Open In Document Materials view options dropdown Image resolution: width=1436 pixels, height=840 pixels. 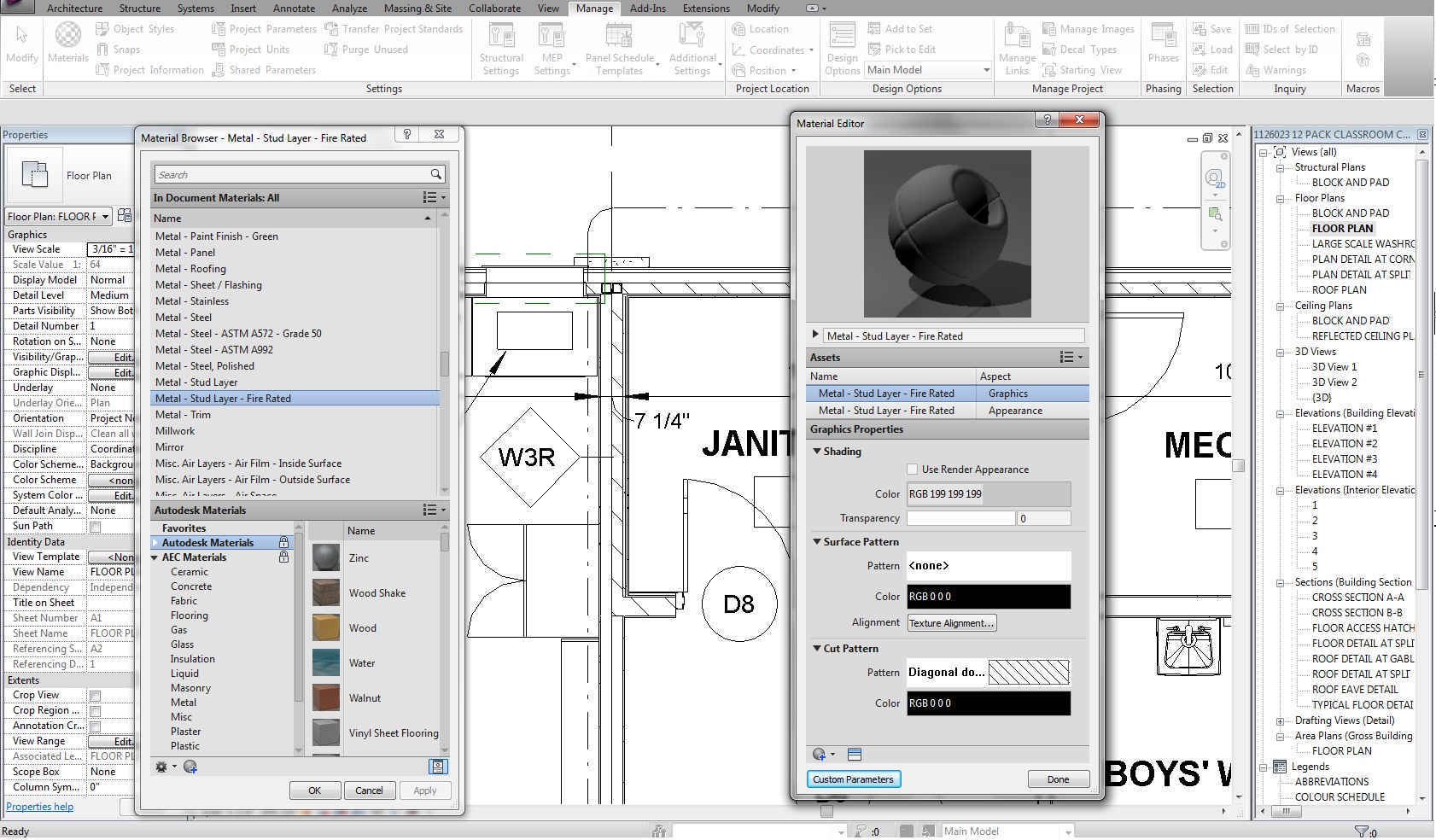pyautogui.click(x=434, y=198)
